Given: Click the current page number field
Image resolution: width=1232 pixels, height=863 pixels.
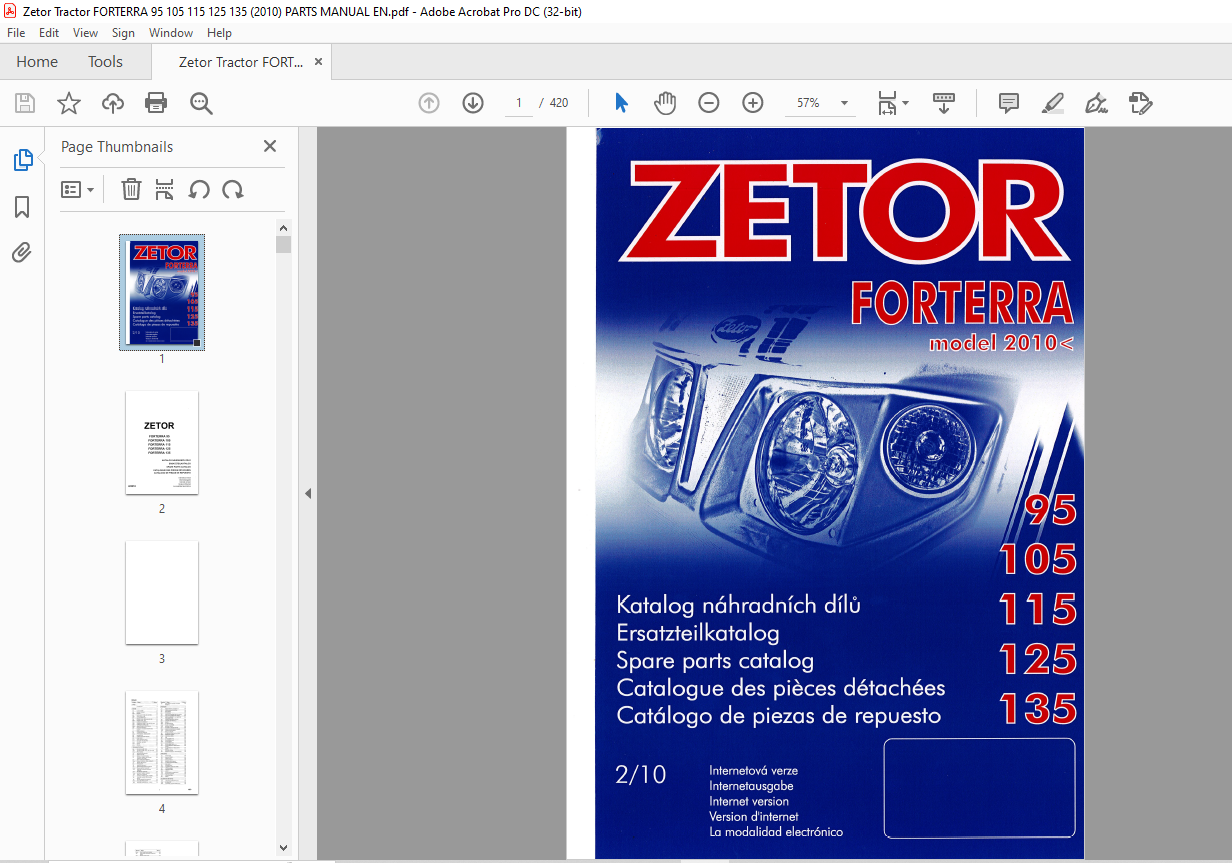Looking at the screenshot, I should coord(519,103).
